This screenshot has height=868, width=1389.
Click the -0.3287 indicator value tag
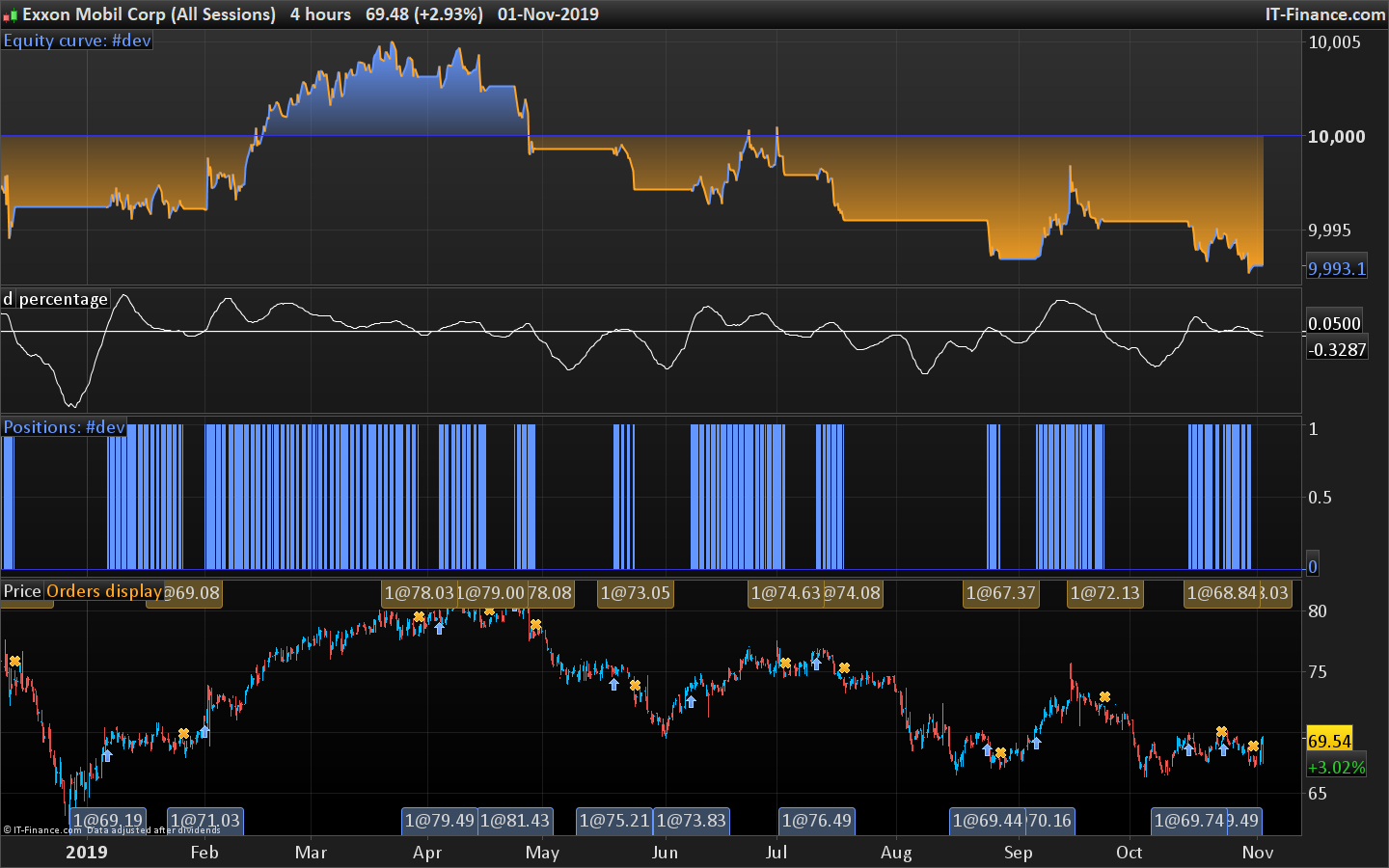1337,350
